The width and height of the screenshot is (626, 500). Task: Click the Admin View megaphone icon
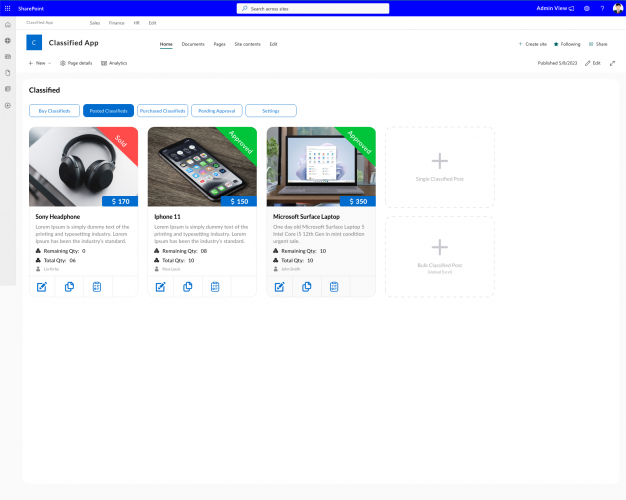click(571, 8)
